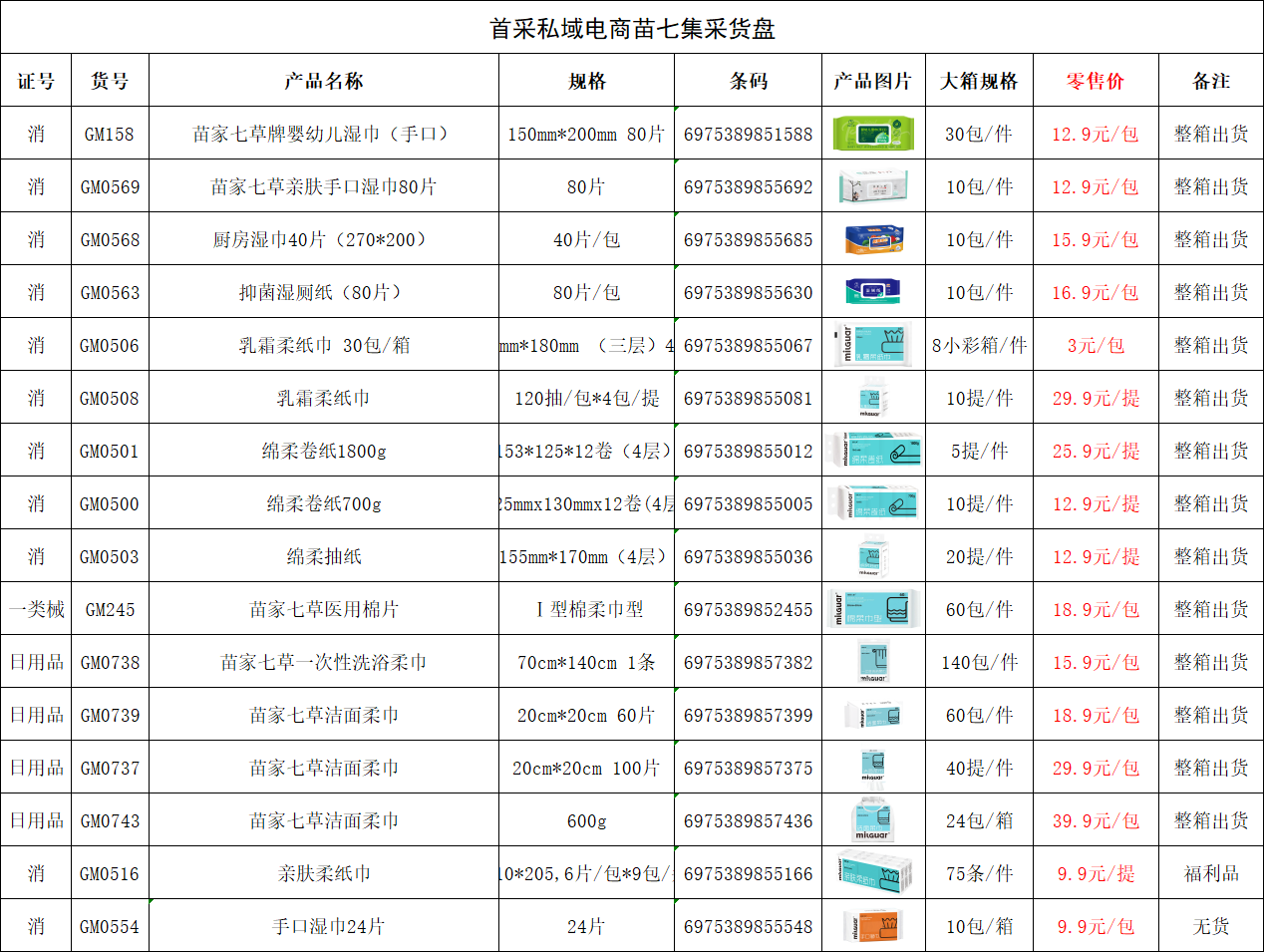Select product picture for GM0569 wet wipes
1264x952 pixels.
pos(873,186)
